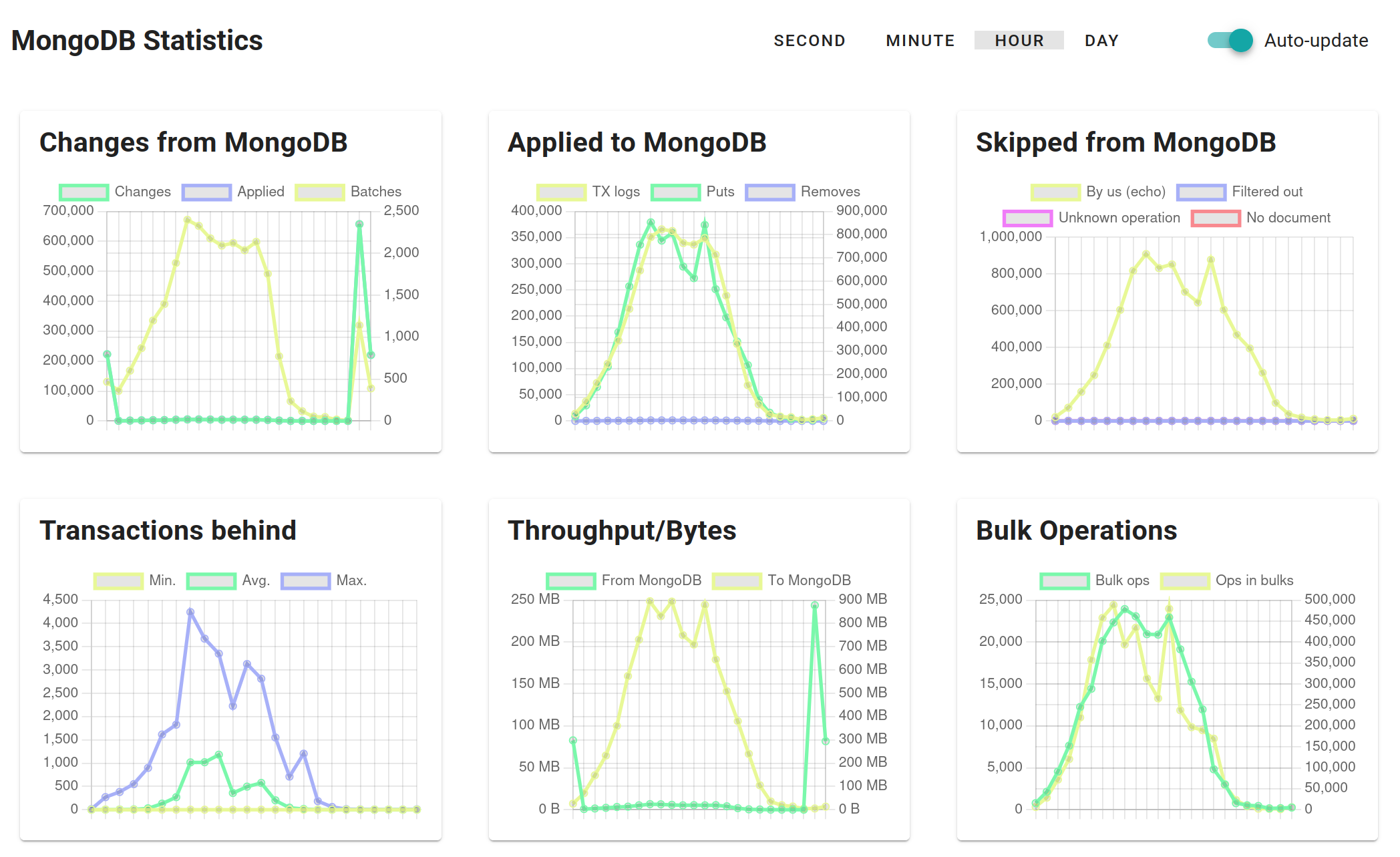Toggle Batches series swatch in legend
The image size is (1400, 857).
(x=320, y=192)
